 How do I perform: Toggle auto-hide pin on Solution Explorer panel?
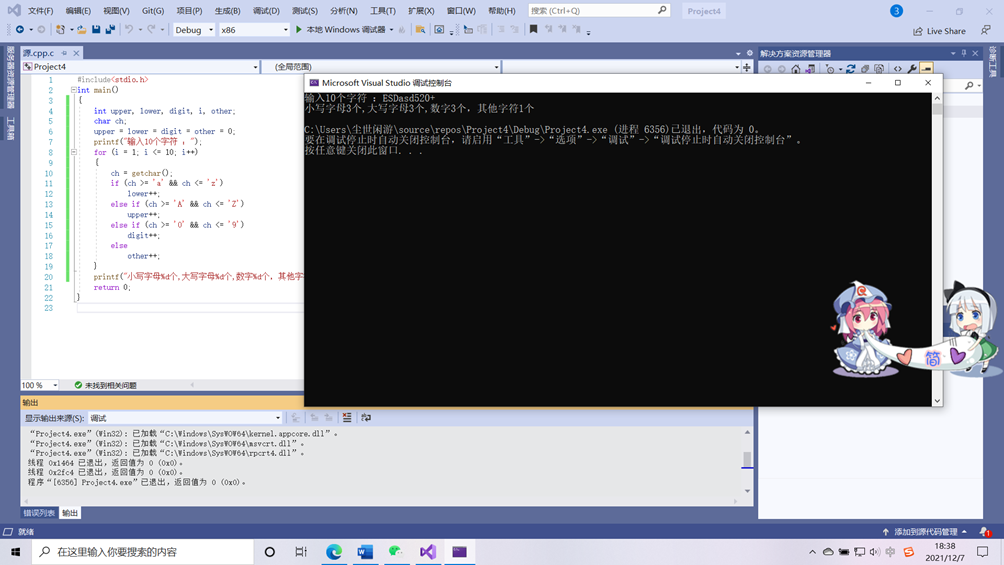964,53
